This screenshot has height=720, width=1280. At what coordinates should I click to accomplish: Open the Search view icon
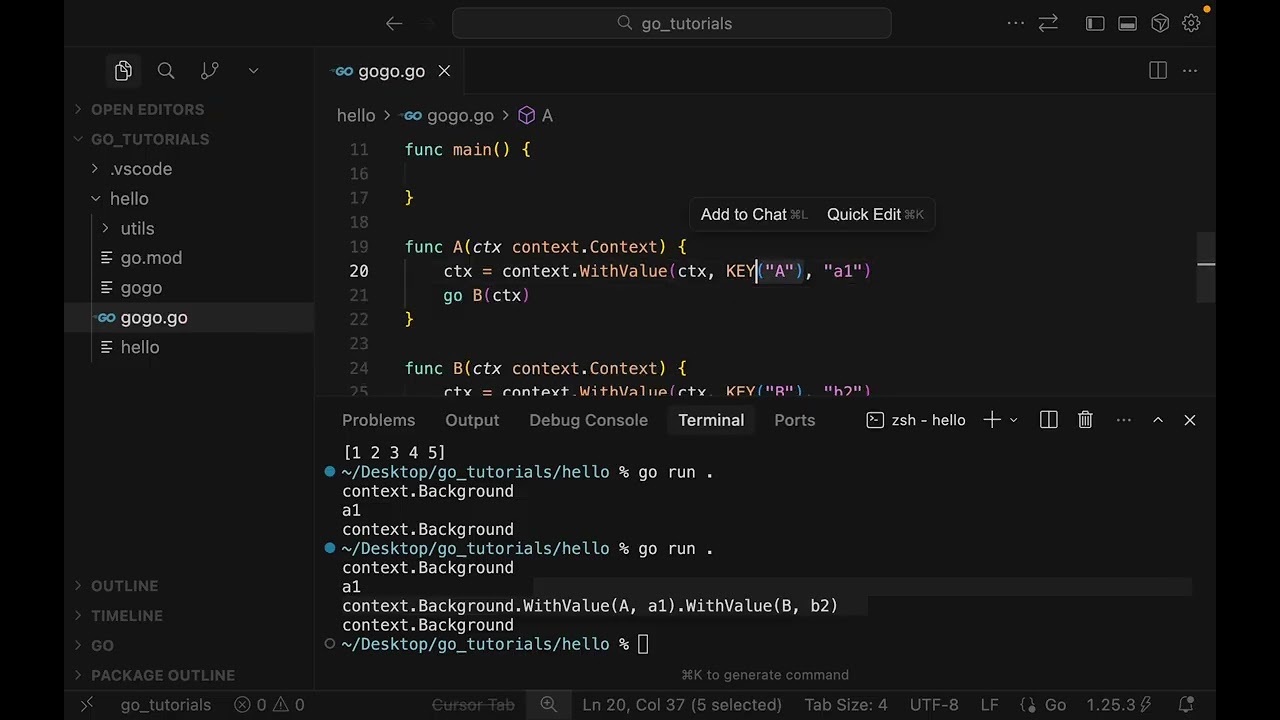[x=166, y=71]
